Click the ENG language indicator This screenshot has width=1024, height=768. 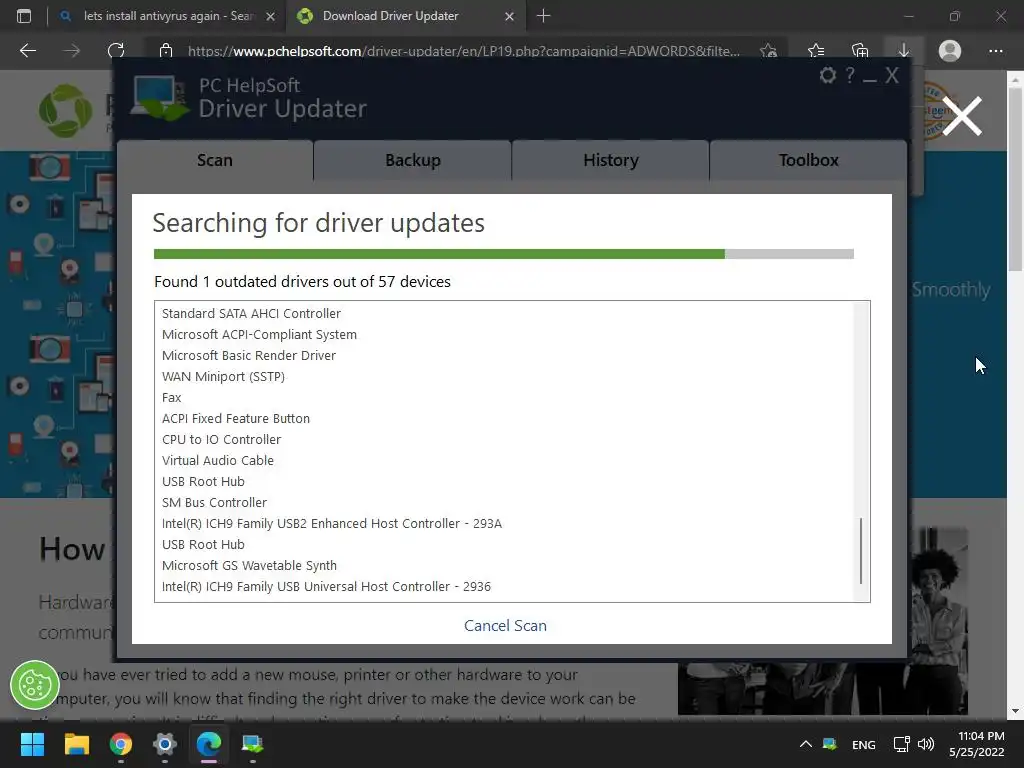click(863, 744)
